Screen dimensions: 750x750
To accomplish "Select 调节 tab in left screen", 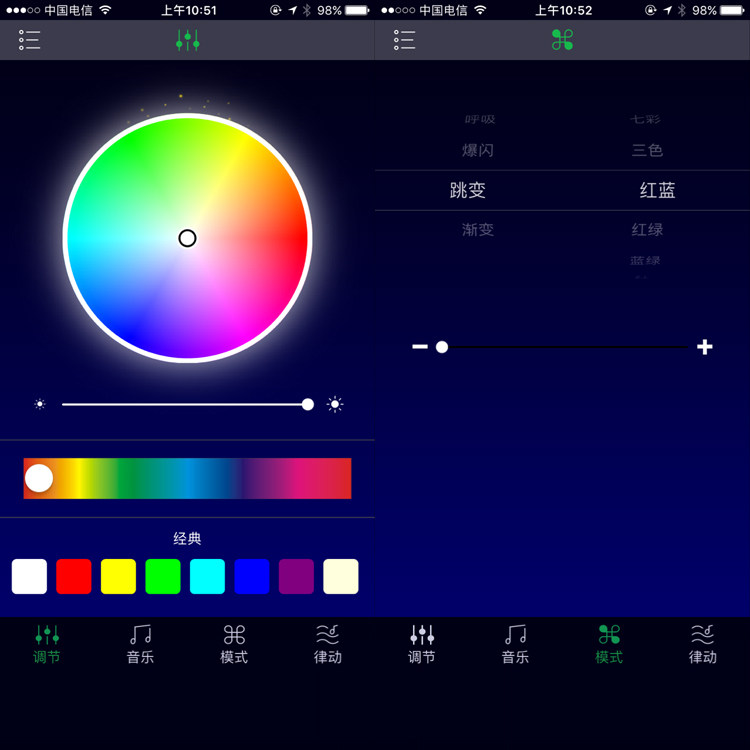I will [47, 644].
